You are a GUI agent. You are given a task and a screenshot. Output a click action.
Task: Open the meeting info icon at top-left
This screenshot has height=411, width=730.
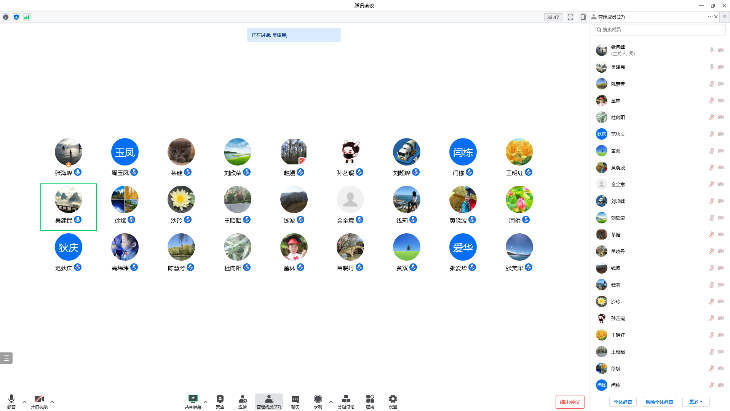point(7,17)
